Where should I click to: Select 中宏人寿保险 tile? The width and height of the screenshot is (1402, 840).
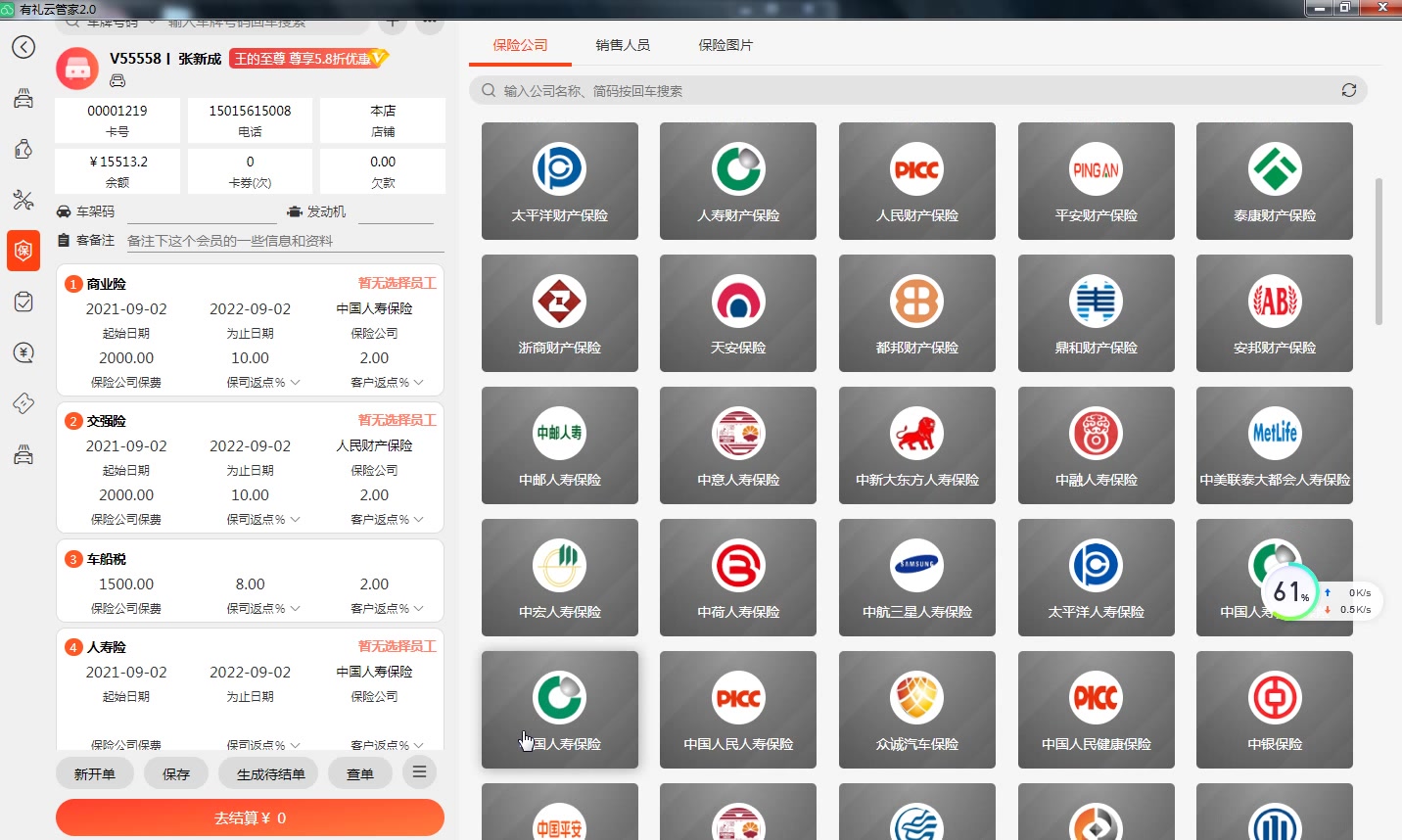pyautogui.click(x=559, y=578)
